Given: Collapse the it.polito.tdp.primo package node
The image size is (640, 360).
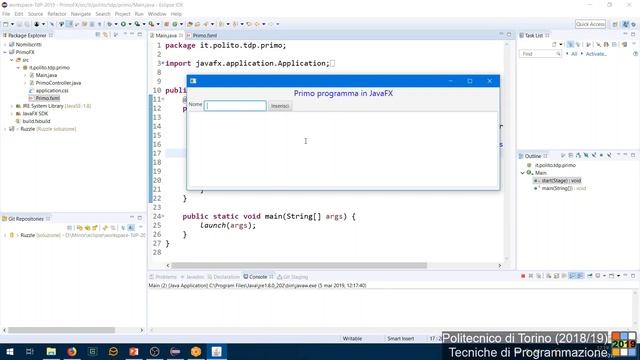Looking at the screenshot, I should [18, 67].
